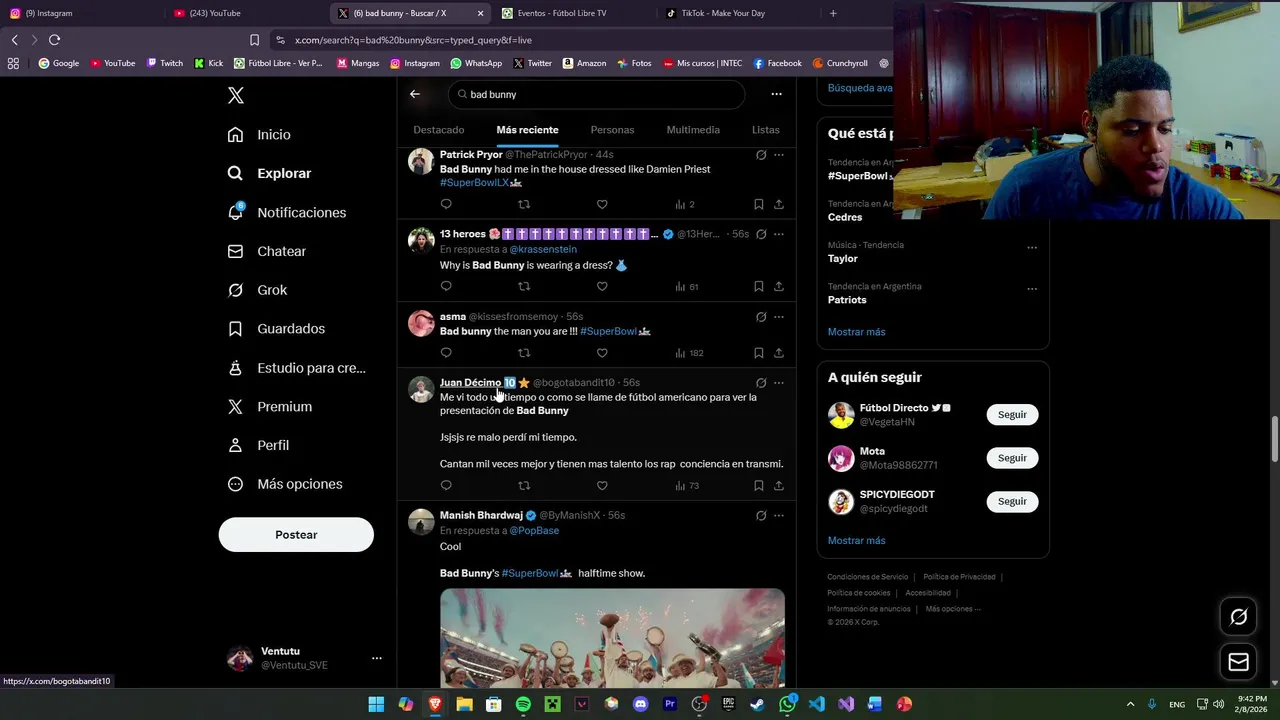This screenshot has width=1280, height=720.
Task: Open Explorar in sidebar
Action: point(269,173)
